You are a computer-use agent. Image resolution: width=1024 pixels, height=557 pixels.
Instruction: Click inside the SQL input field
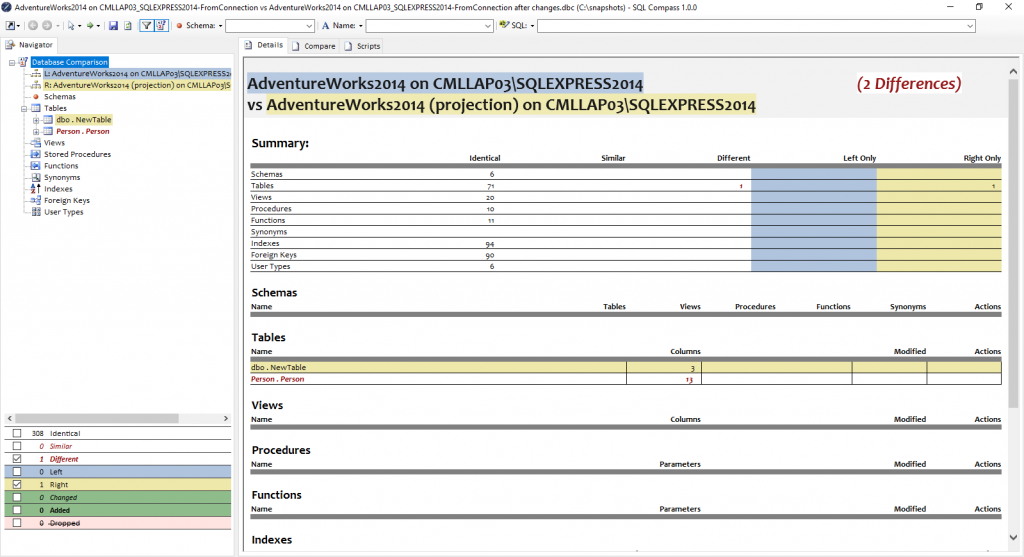click(x=755, y=26)
